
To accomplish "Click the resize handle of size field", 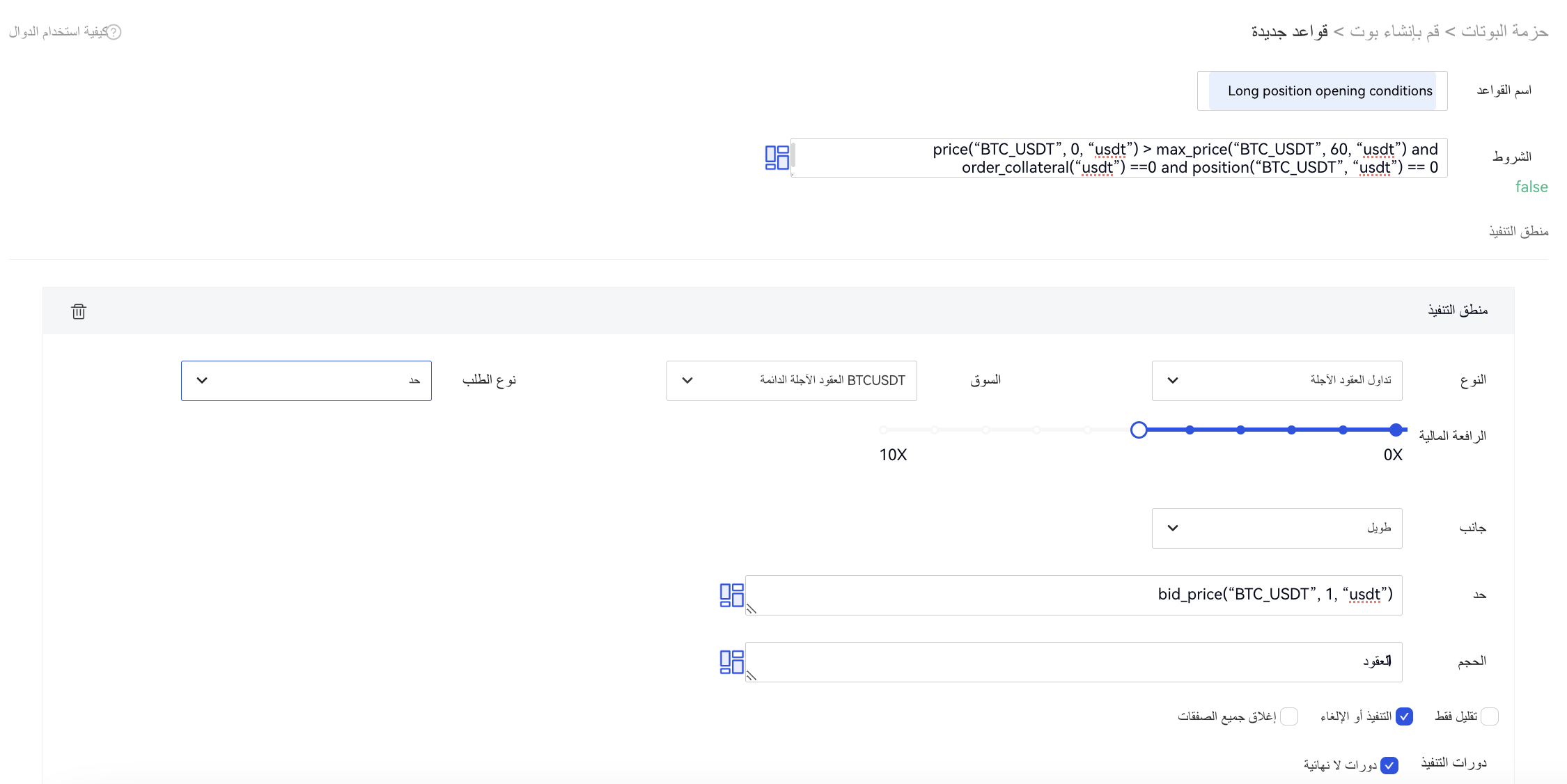I will pos(751,676).
